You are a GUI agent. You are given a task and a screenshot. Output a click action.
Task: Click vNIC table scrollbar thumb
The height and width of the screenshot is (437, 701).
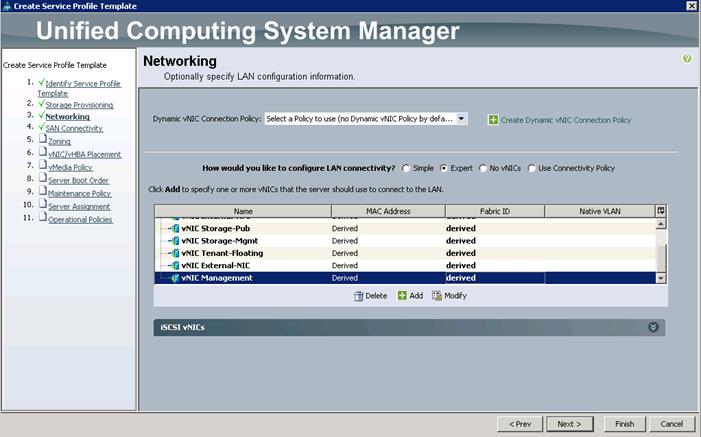[661, 258]
